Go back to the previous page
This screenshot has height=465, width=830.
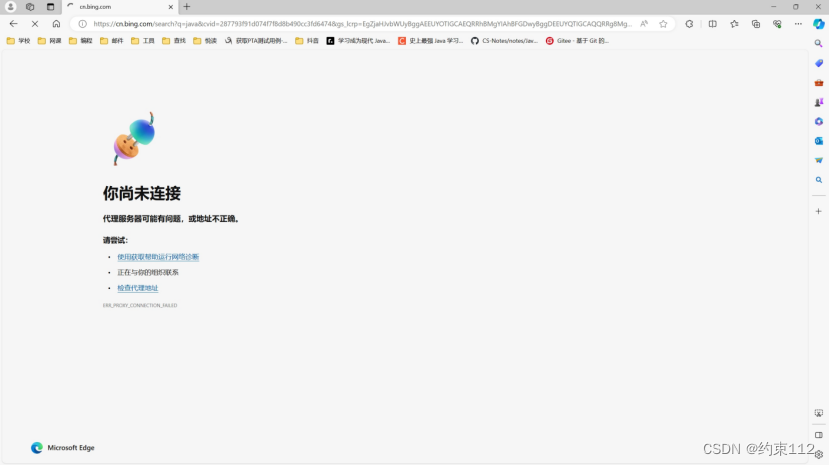pyautogui.click(x=14, y=24)
